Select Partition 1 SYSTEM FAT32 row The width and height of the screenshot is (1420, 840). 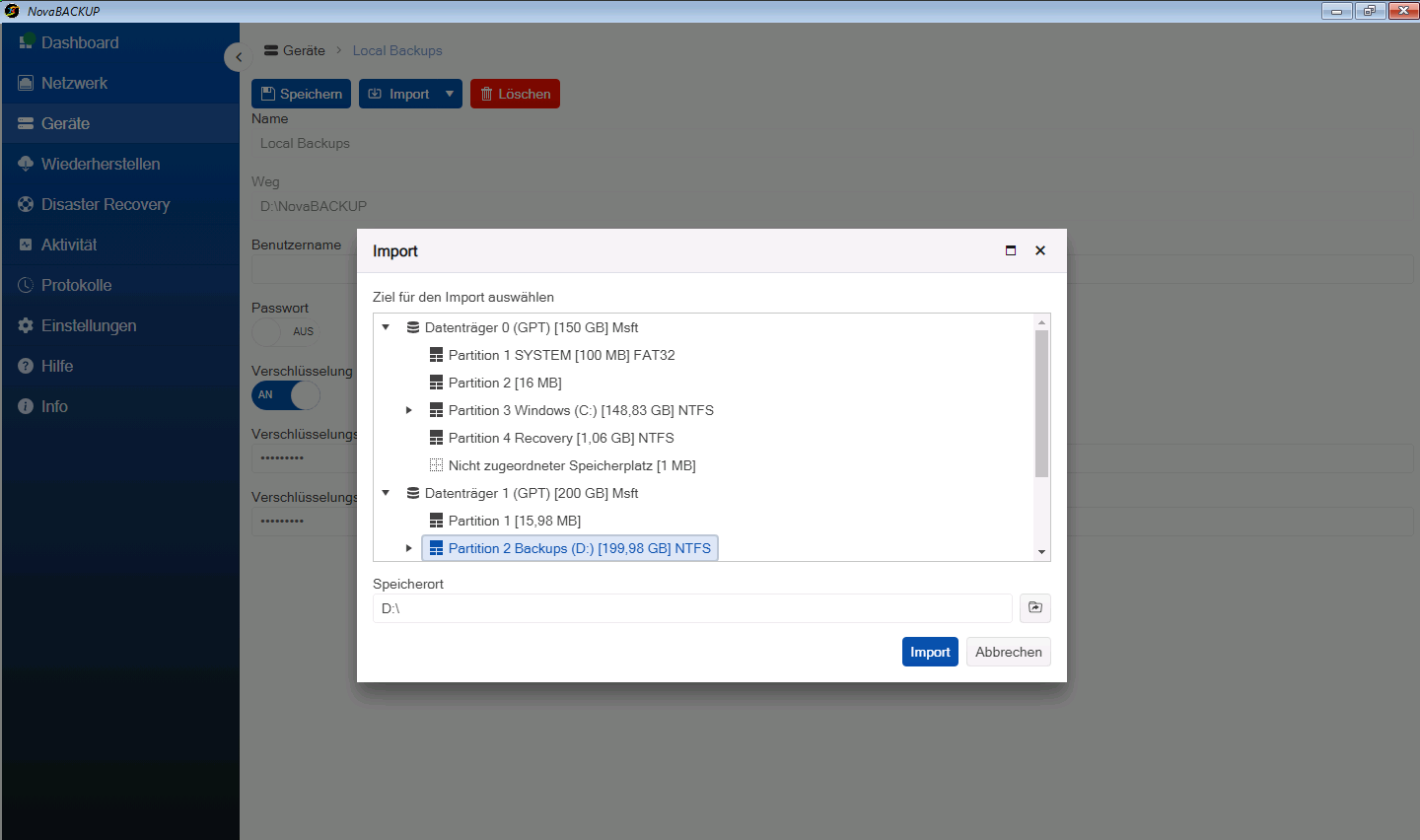[552, 355]
